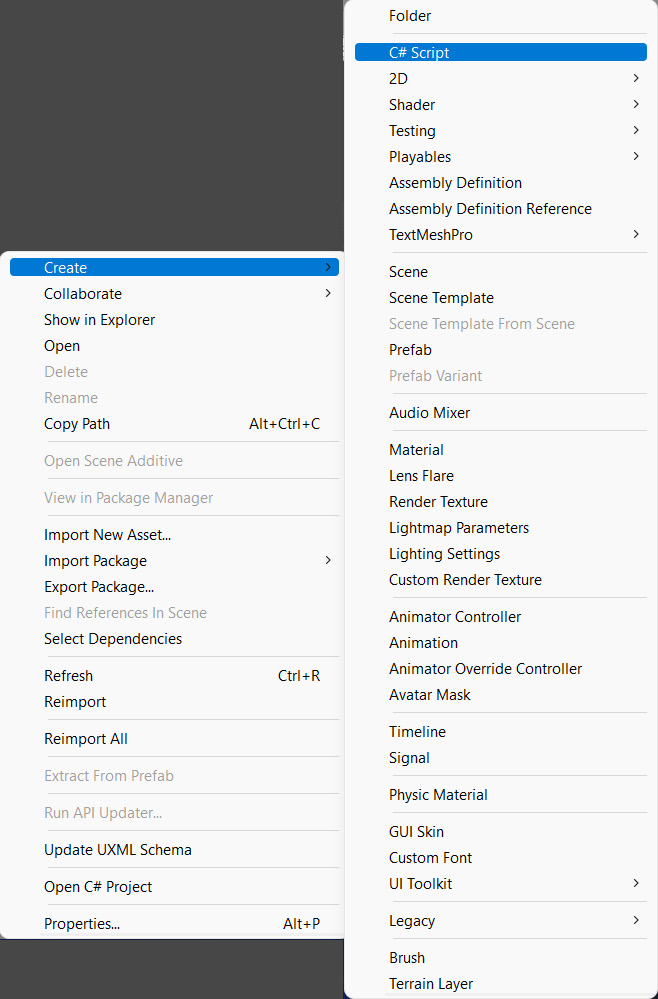Create a Lens Flare asset
This screenshot has width=658, height=999.
[x=501, y=475]
